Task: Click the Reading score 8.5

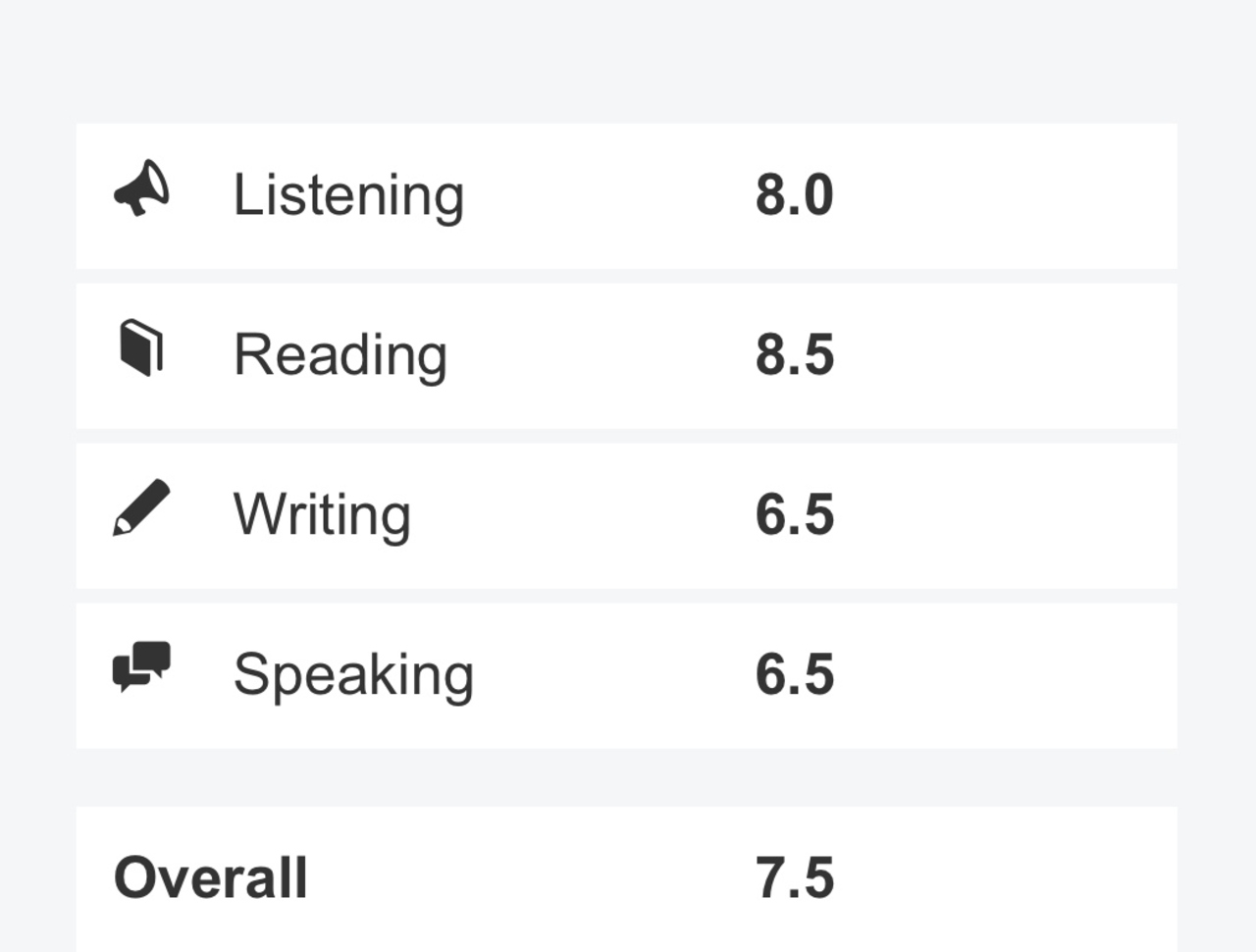Action: pos(795,354)
